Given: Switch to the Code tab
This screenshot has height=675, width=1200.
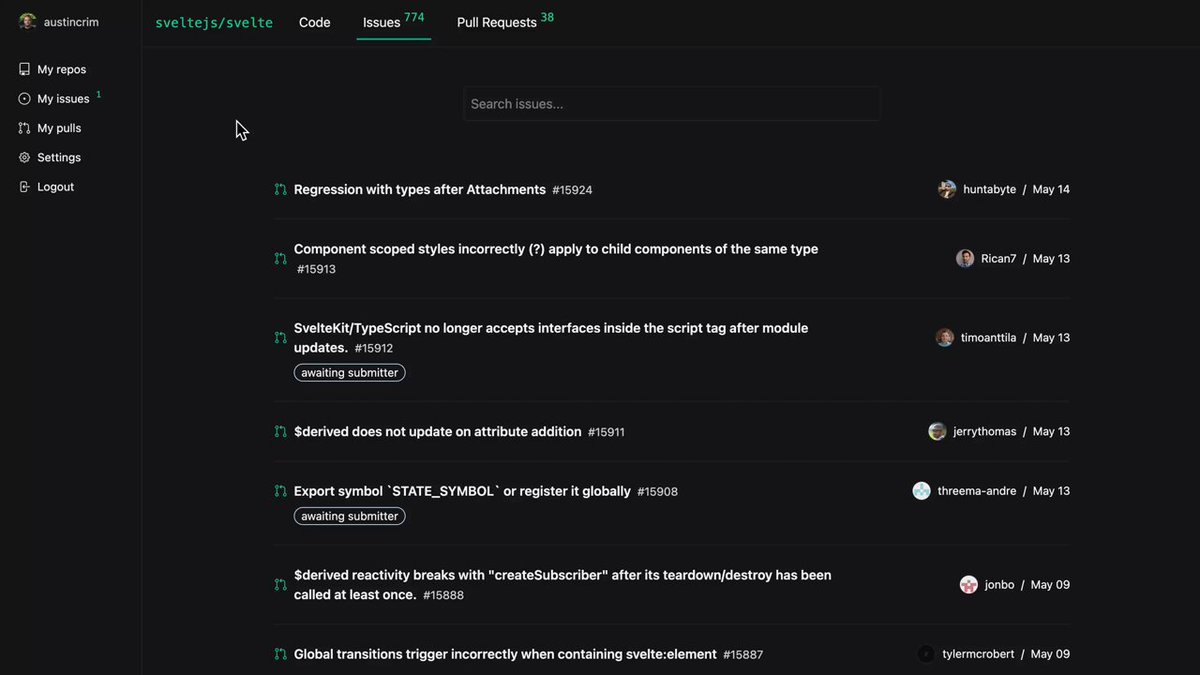Looking at the screenshot, I should pyautogui.click(x=315, y=22).
